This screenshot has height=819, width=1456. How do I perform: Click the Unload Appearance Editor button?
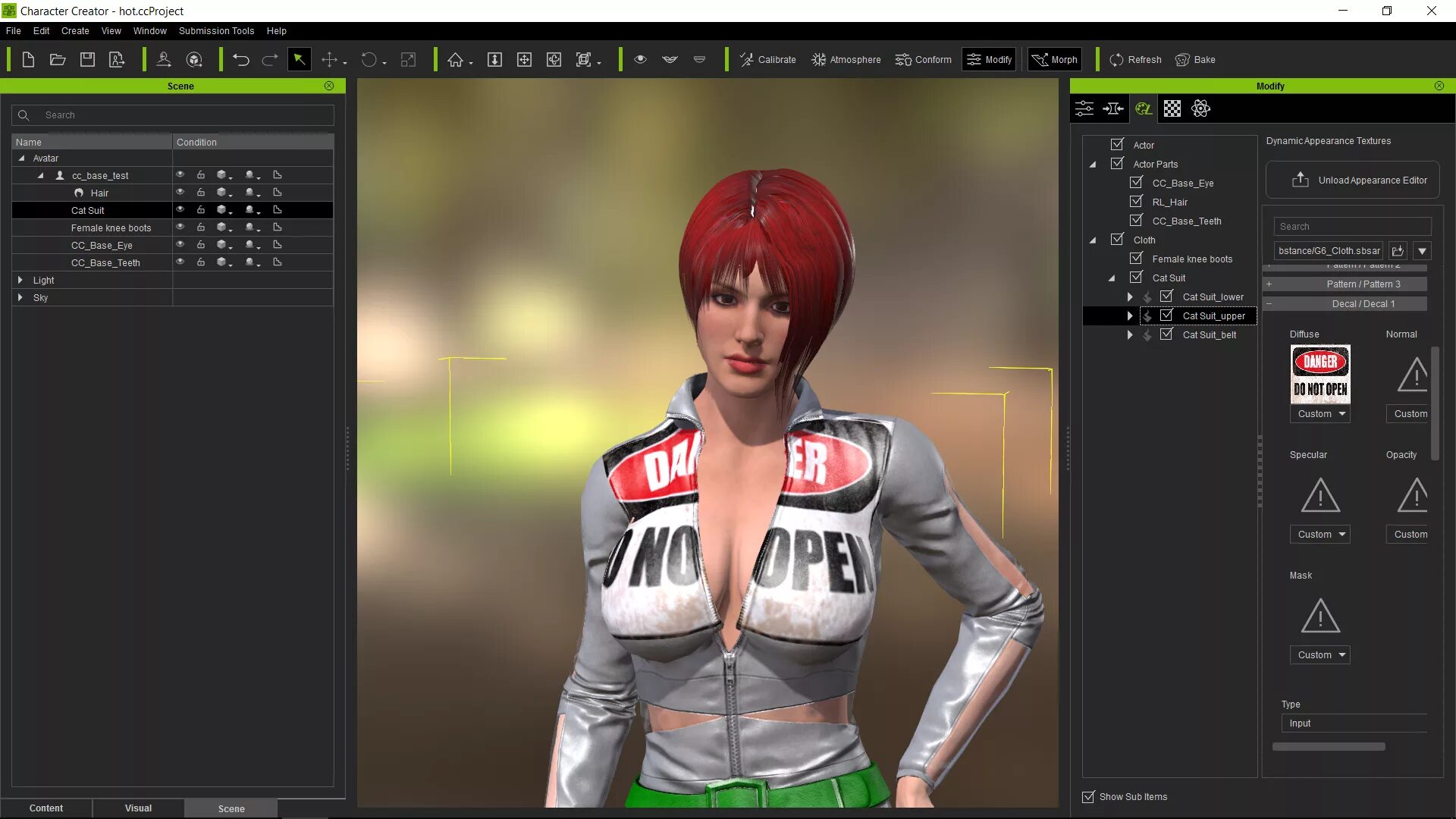coord(1352,180)
